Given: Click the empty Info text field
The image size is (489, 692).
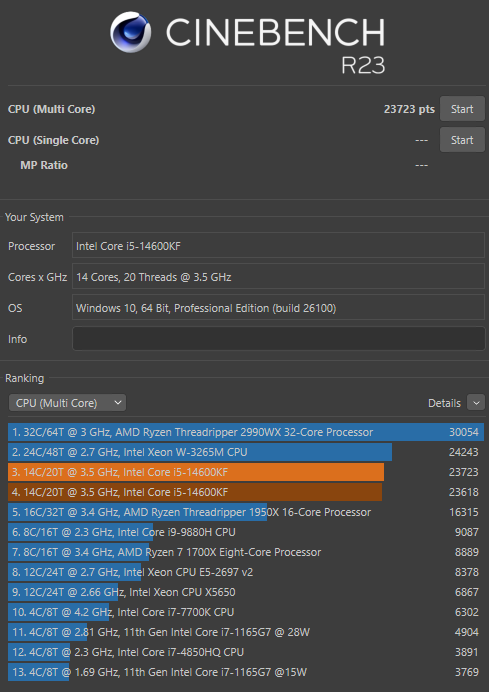Looking at the screenshot, I should [278, 339].
